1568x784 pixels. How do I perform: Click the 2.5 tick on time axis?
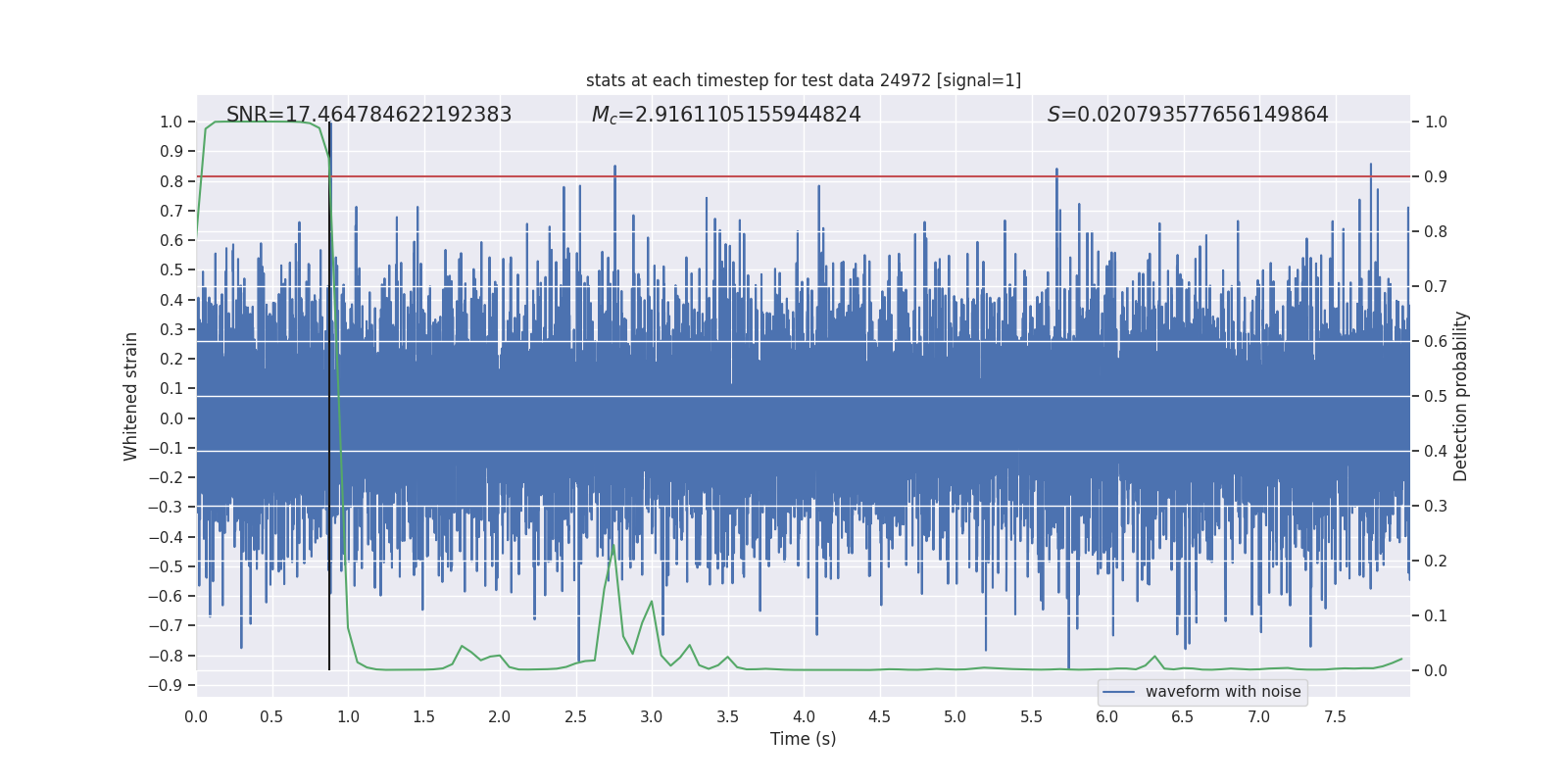point(575,716)
